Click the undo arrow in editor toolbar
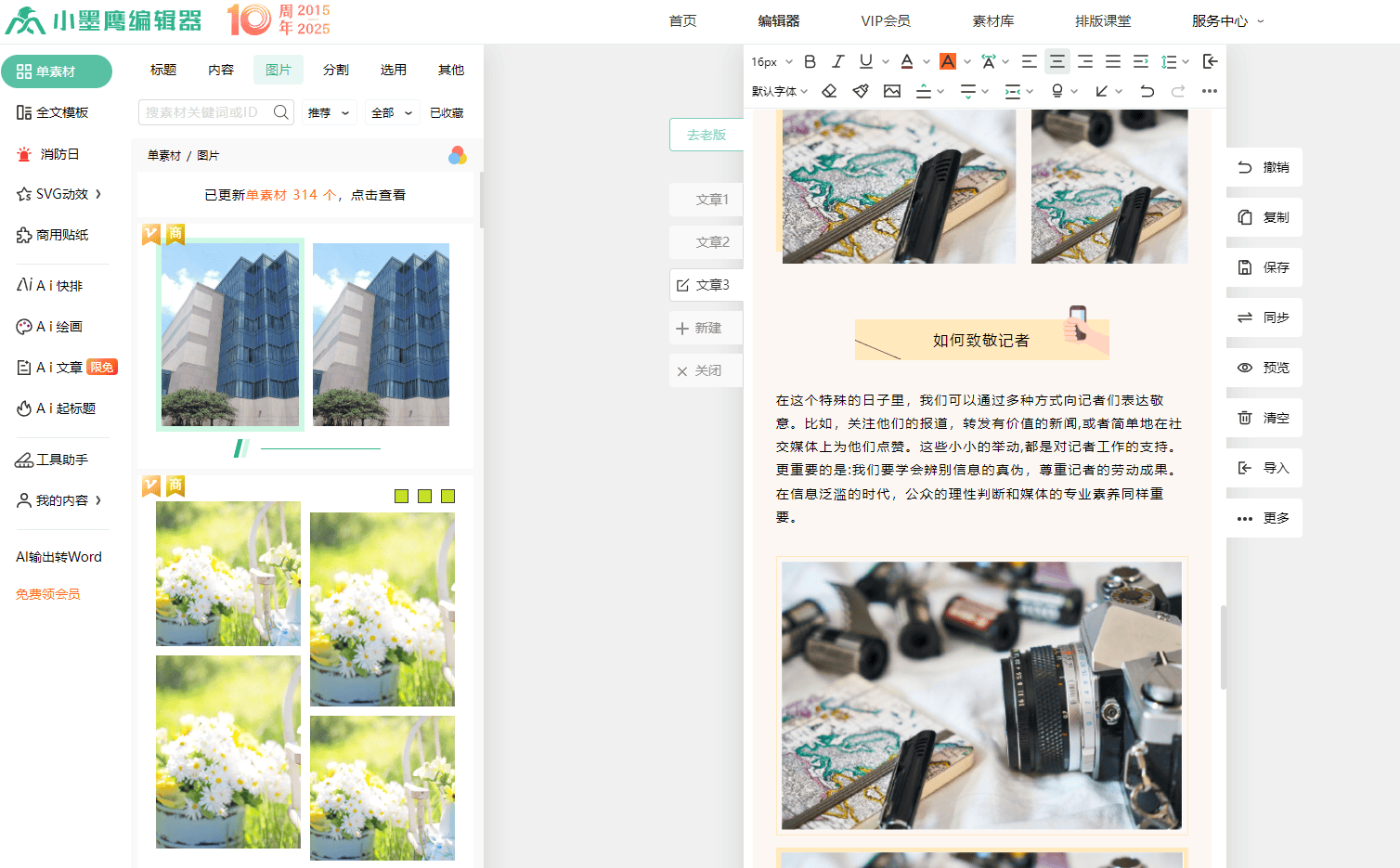Image resolution: width=1400 pixels, height=868 pixels. 1147,91
